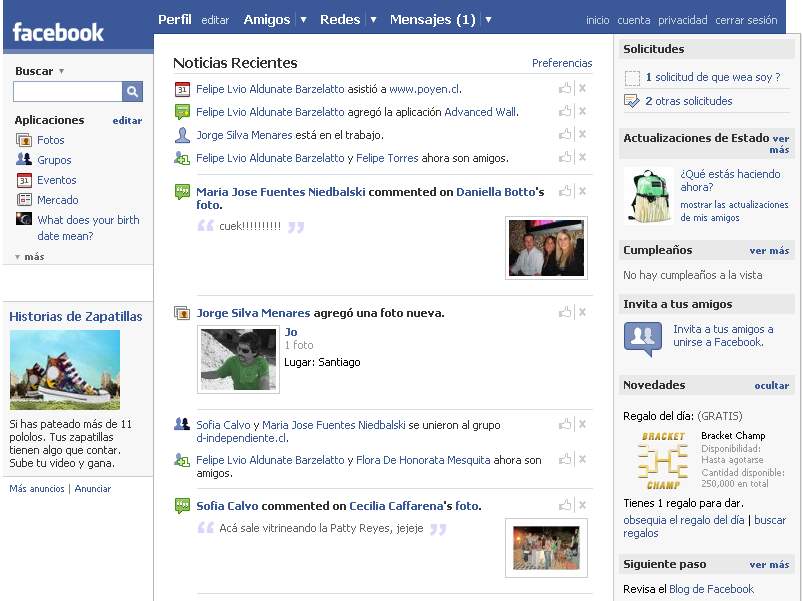Click editar next to Aplicaciones
Image resolution: width=802 pixels, height=601 pixels.
point(127,121)
